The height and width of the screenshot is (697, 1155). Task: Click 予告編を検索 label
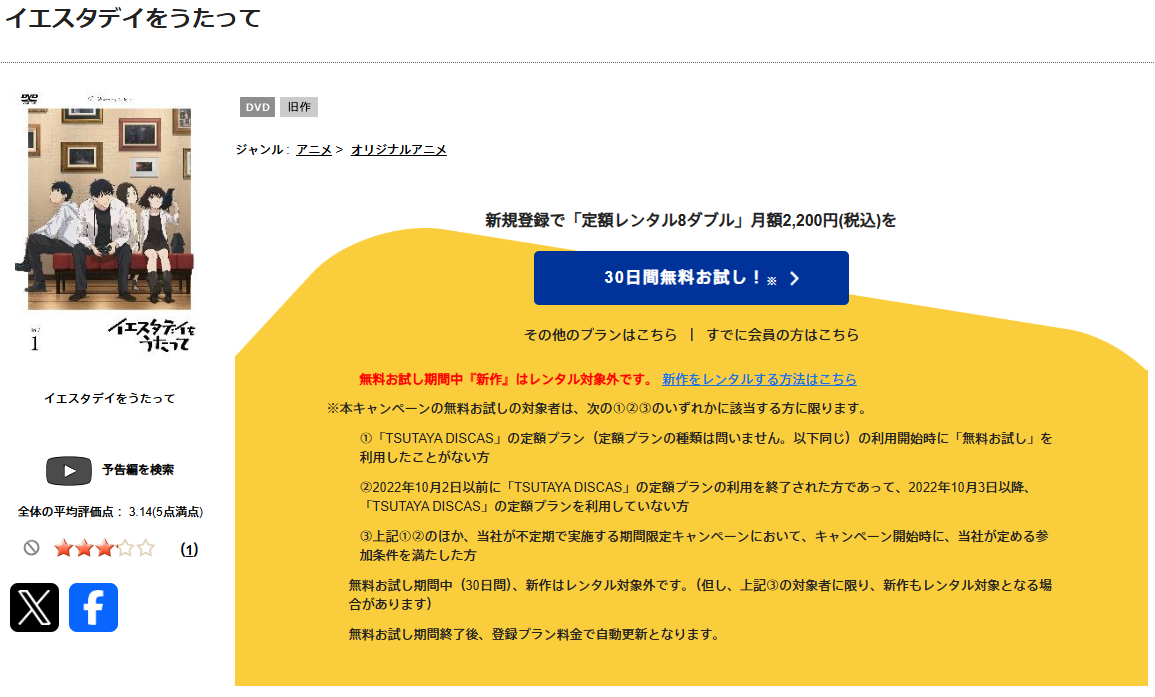138,470
